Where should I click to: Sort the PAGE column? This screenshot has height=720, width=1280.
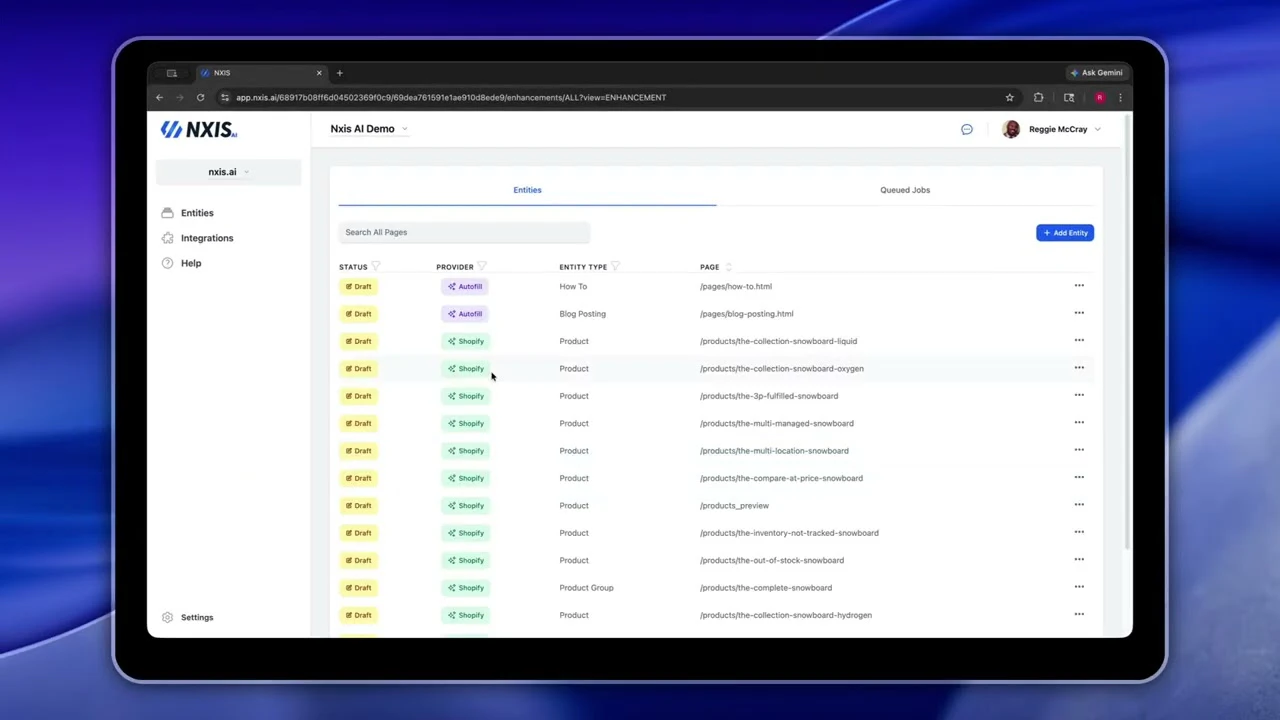[x=728, y=267]
